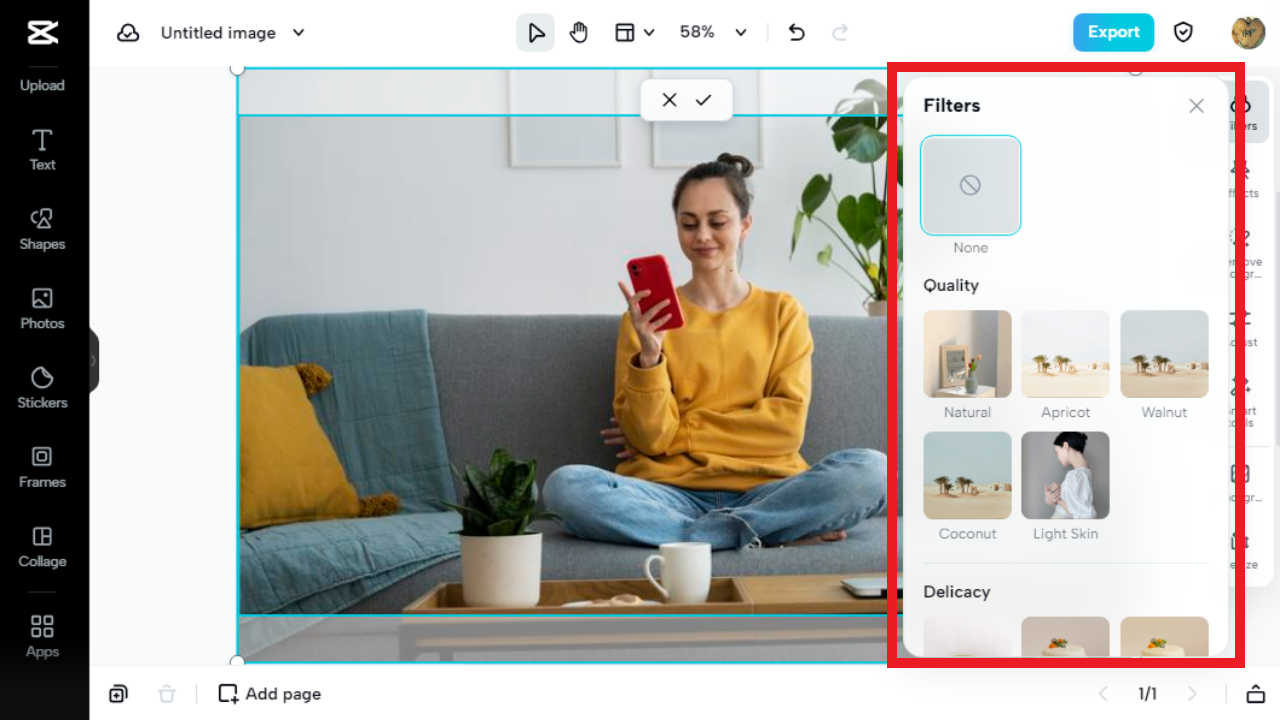Go to the next page arrow
This screenshot has height=720, width=1280.
click(x=1192, y=694)
